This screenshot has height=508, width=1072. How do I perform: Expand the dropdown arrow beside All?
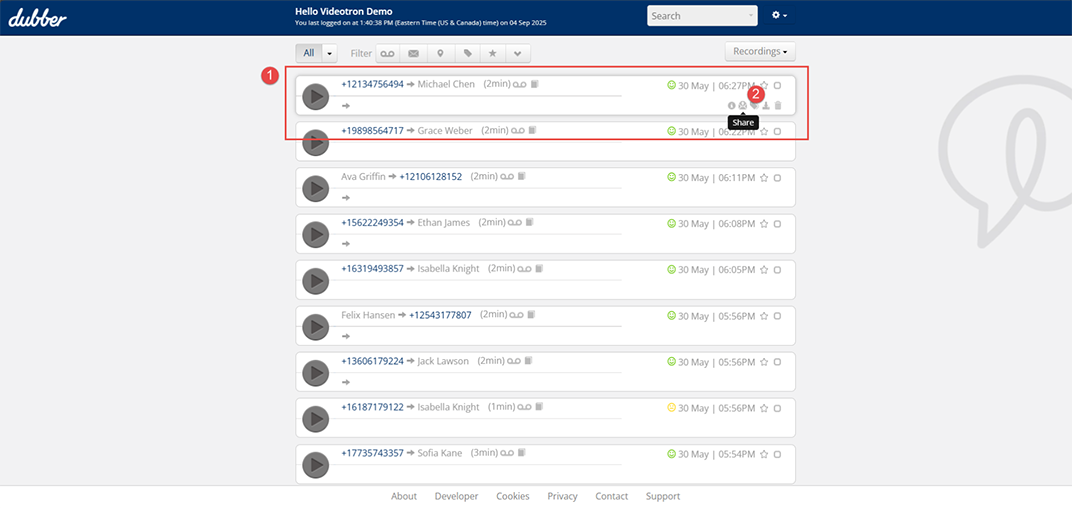click(330, 53)
